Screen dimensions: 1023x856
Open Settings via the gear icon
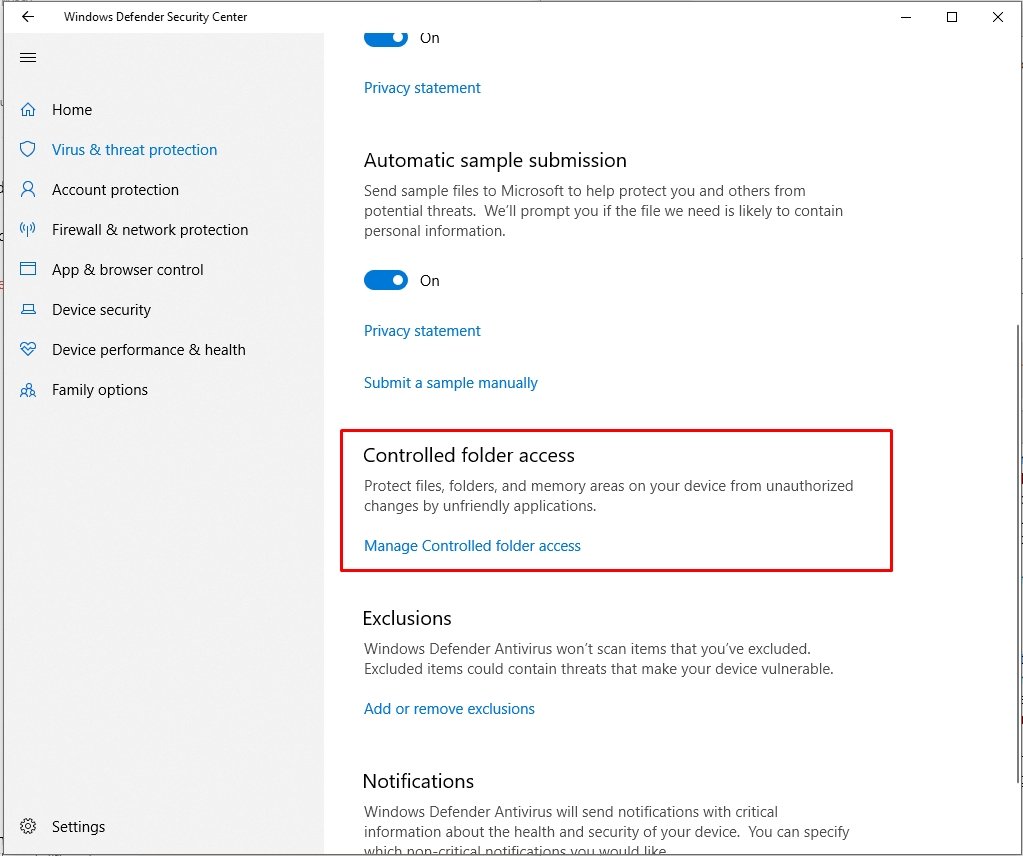coord(28,827)
